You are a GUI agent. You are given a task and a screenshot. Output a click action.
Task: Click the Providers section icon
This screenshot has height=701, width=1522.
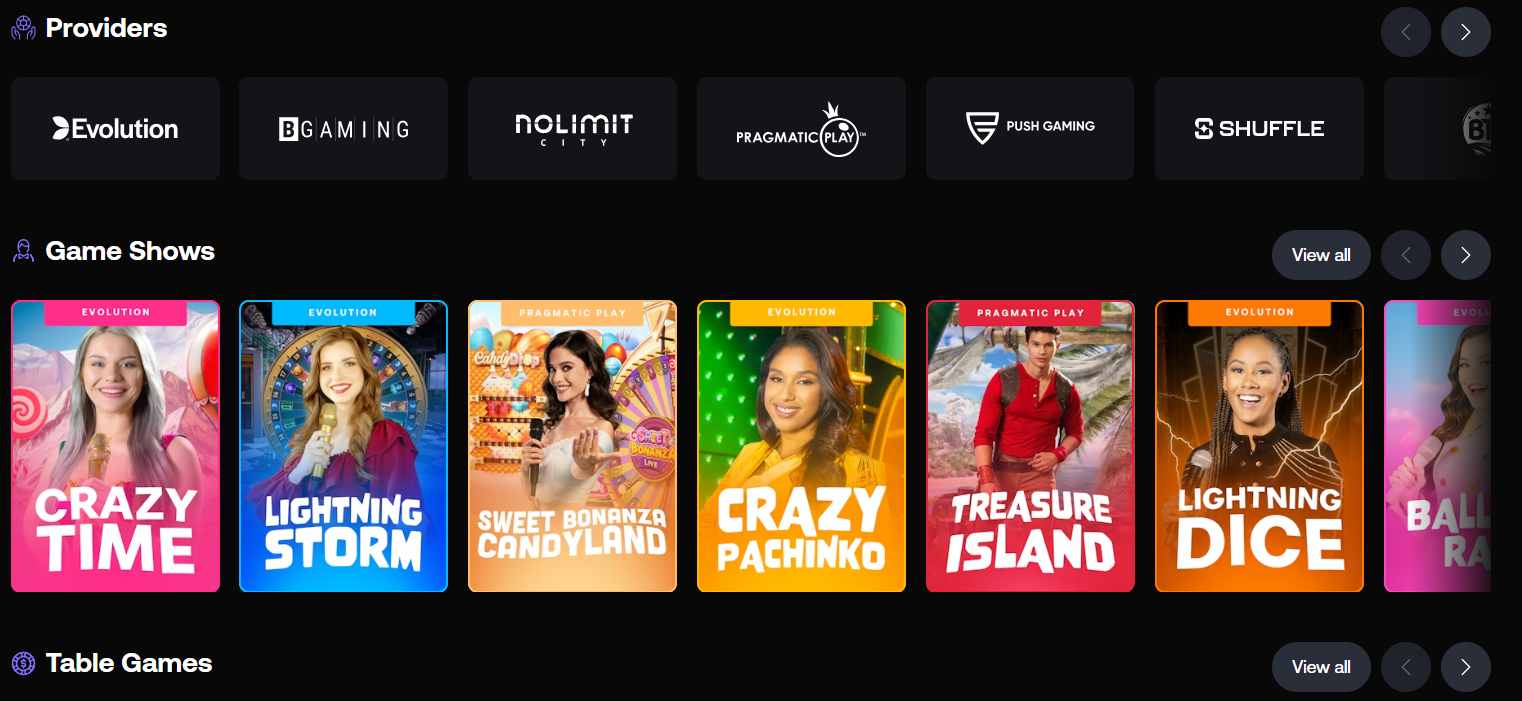click(x=23, y=28)
